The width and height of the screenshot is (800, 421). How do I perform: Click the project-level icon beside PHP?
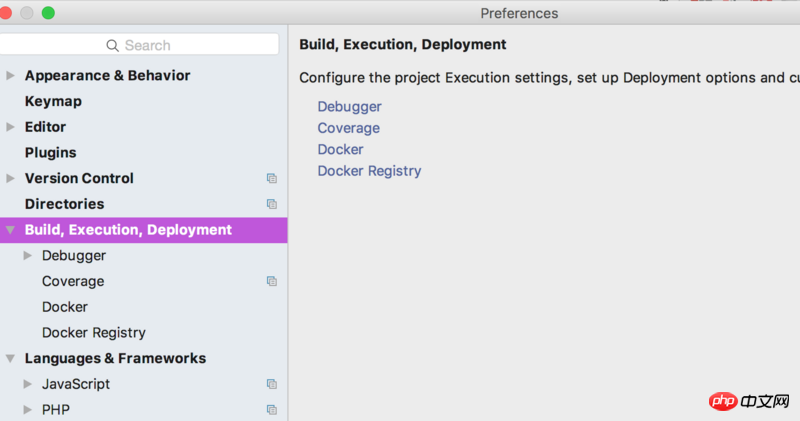click(x=271, y=410)
